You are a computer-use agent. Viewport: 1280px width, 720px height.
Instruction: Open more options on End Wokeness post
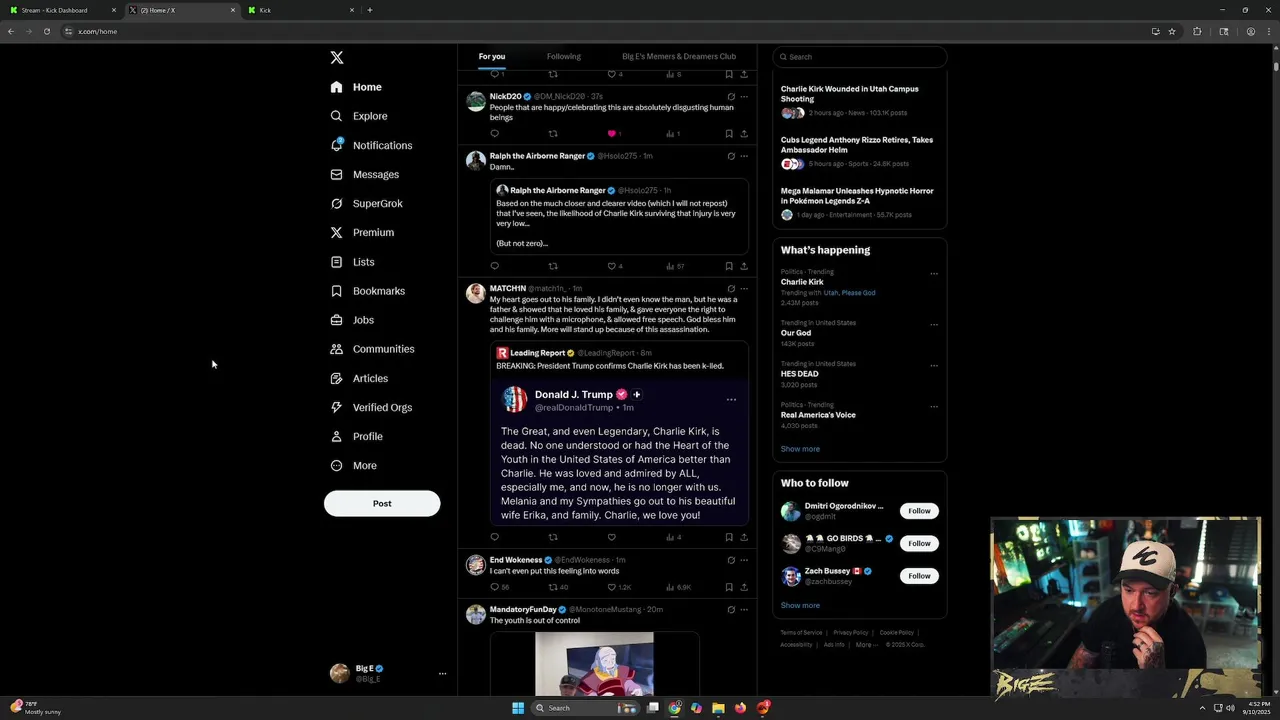click(744, 560)
